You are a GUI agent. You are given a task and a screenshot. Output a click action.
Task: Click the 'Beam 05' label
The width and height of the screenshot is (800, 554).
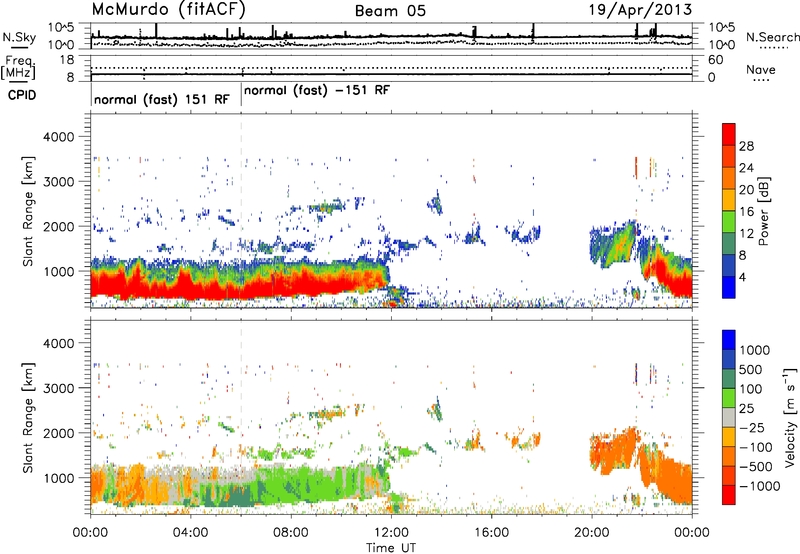coord(390,11)
